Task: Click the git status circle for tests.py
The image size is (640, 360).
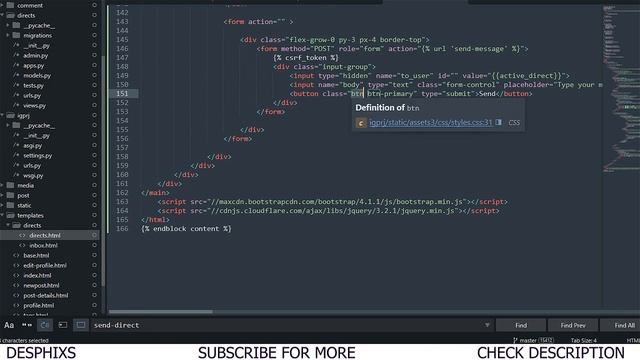Action: point(94,85)
